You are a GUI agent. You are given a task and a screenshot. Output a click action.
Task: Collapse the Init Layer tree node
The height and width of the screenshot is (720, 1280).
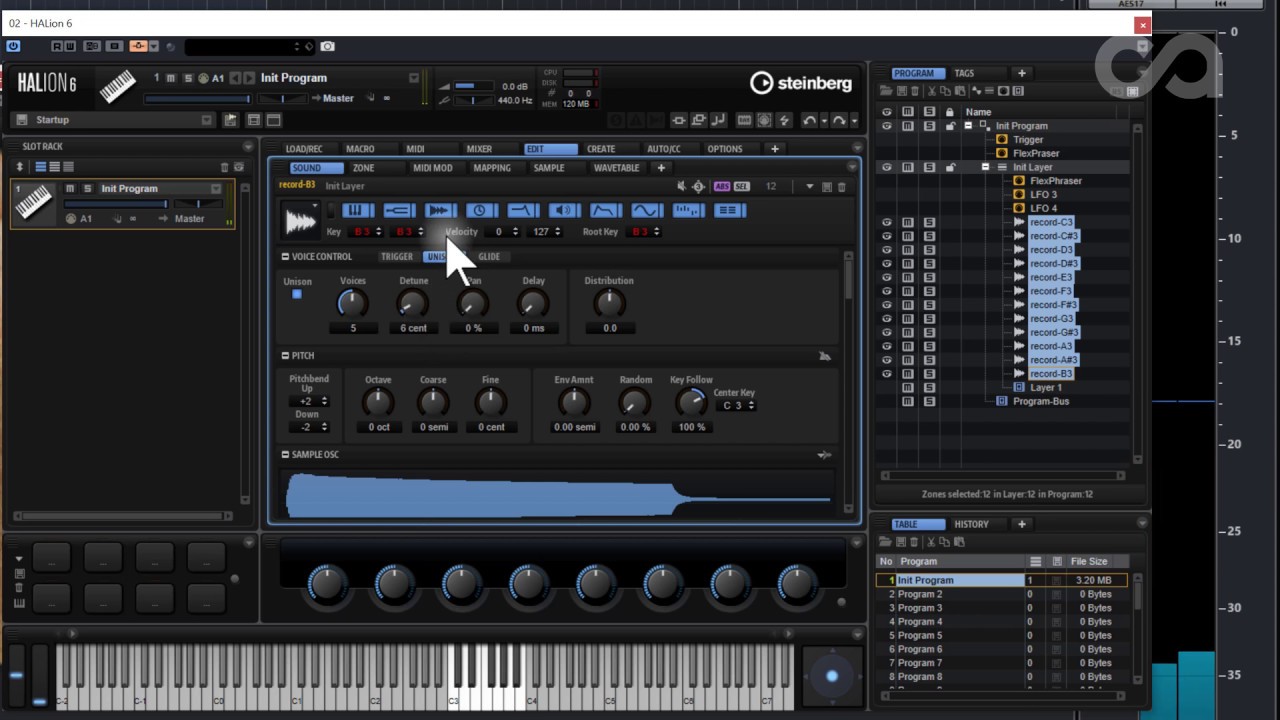coord(984,167)
